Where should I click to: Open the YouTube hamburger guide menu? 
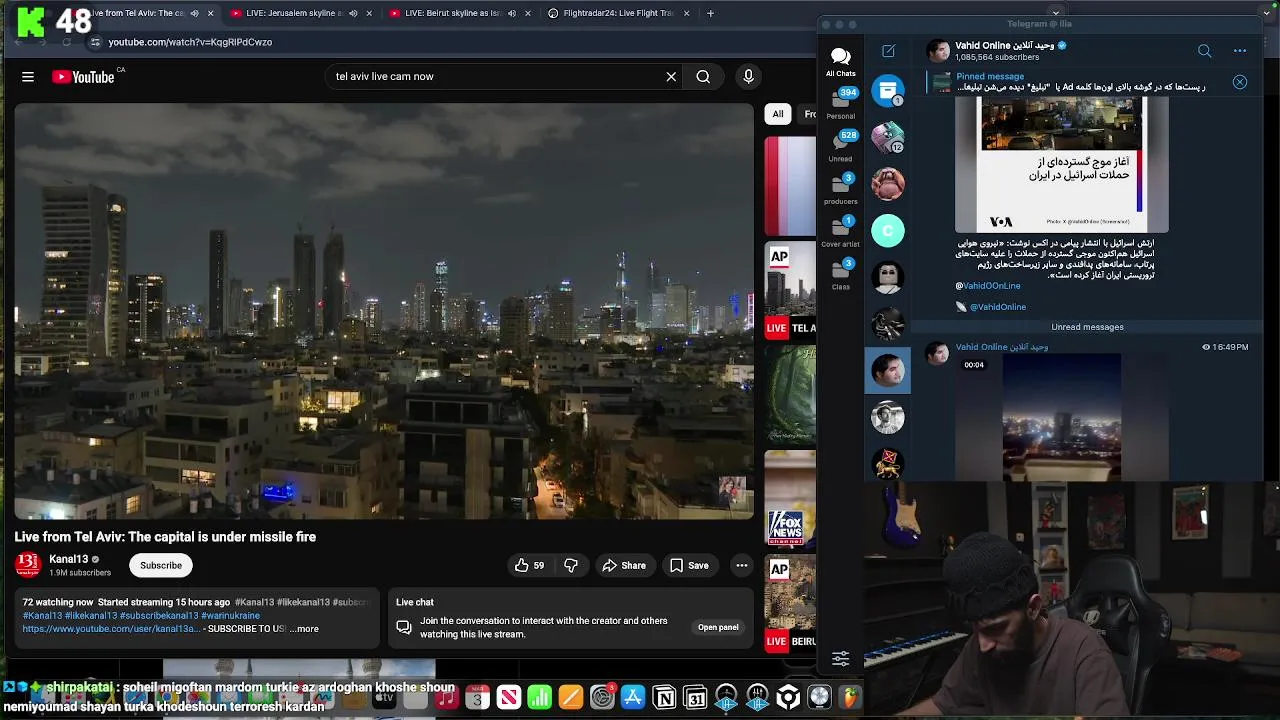click(x=28, y=77)
